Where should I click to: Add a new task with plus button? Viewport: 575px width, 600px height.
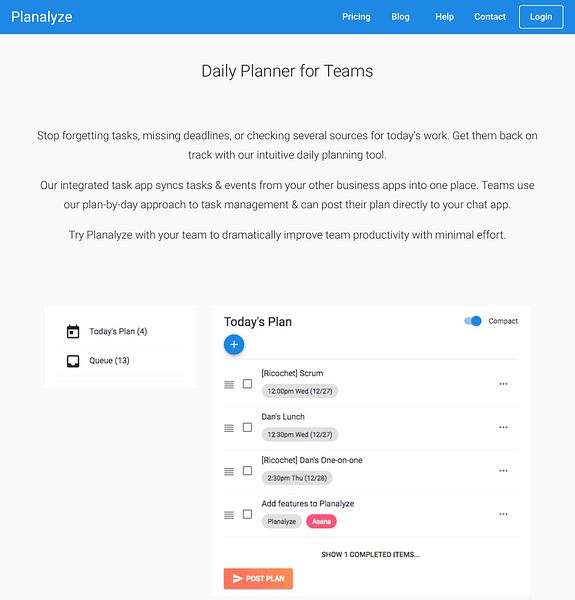click(234, 344)
